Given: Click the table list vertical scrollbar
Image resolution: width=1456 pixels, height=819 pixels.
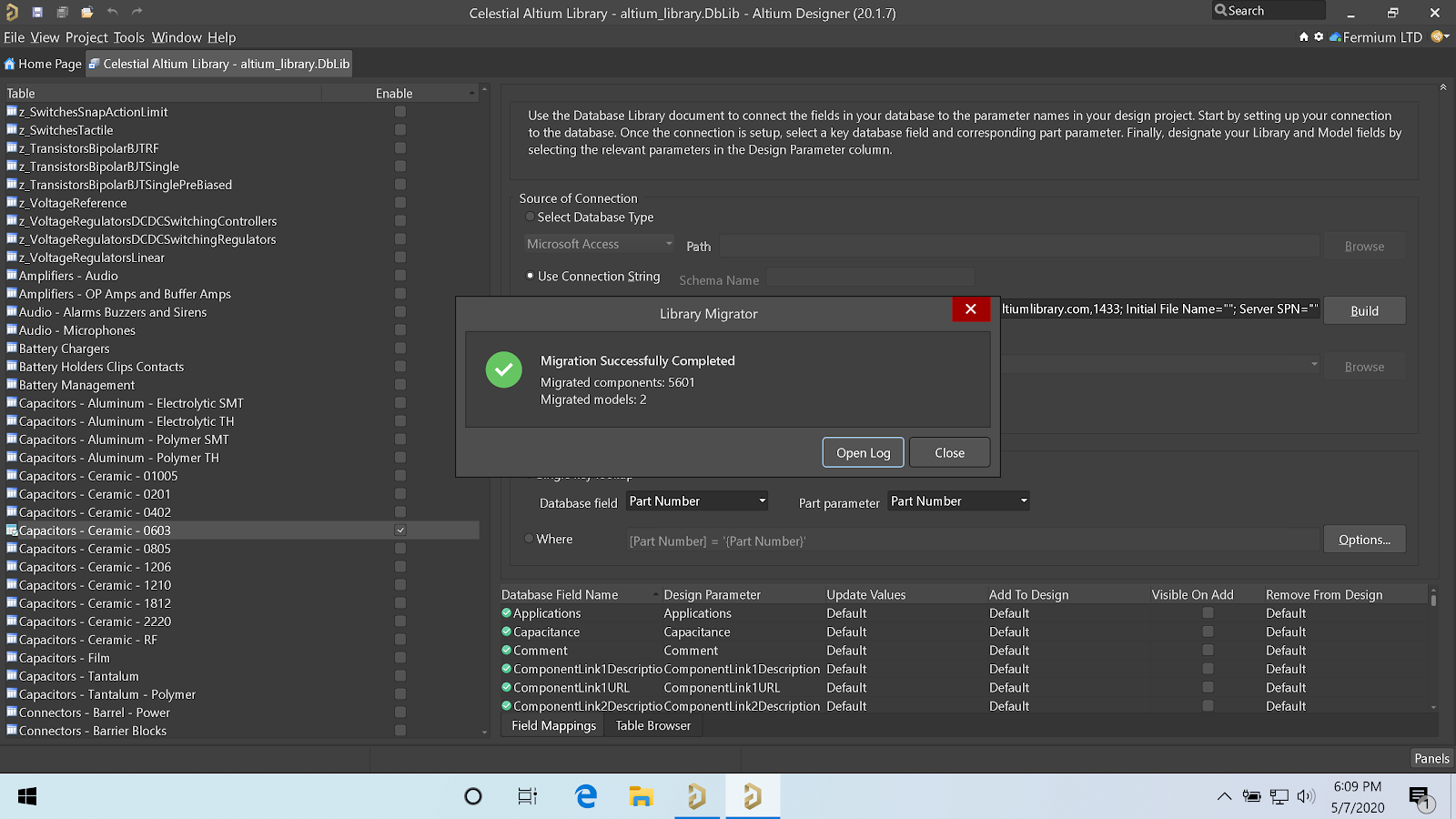Looking at the screenshot, I should 484,409.
